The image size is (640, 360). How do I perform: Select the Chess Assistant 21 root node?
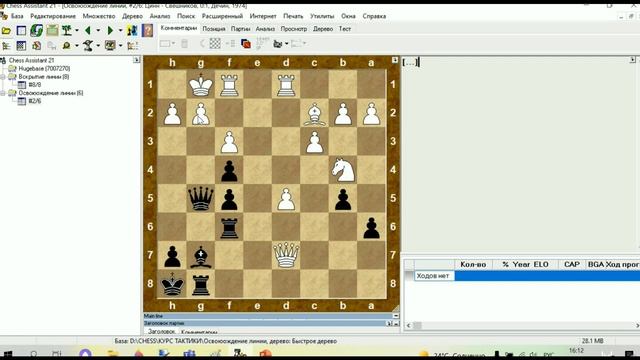click(31, 60)
